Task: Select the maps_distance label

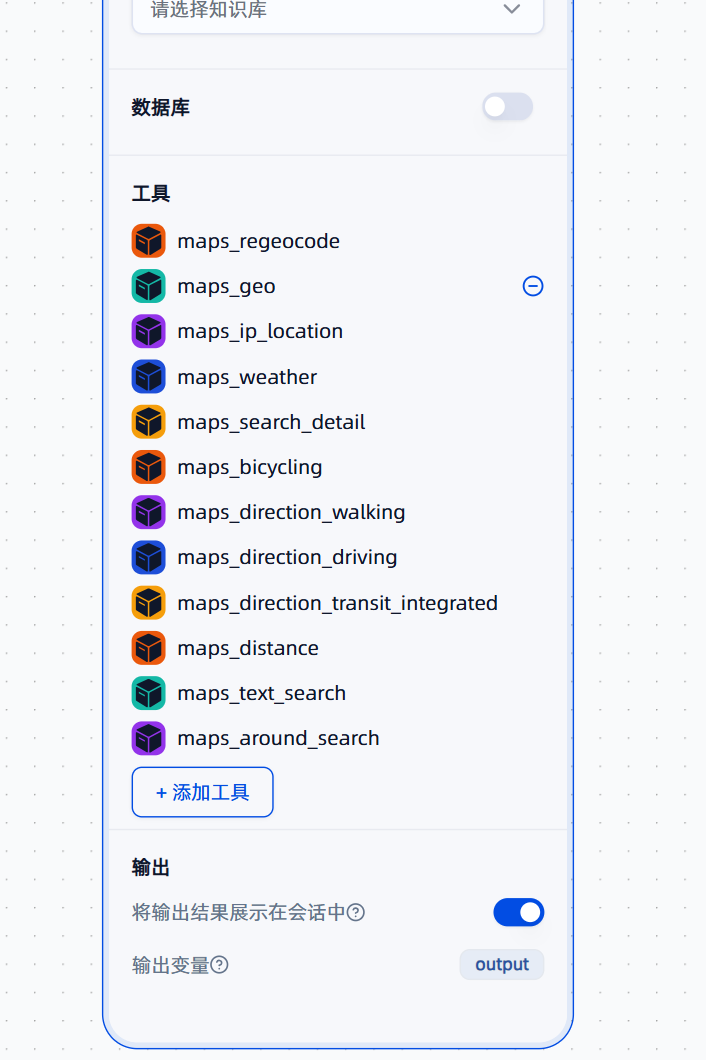Action: [248, 649]
